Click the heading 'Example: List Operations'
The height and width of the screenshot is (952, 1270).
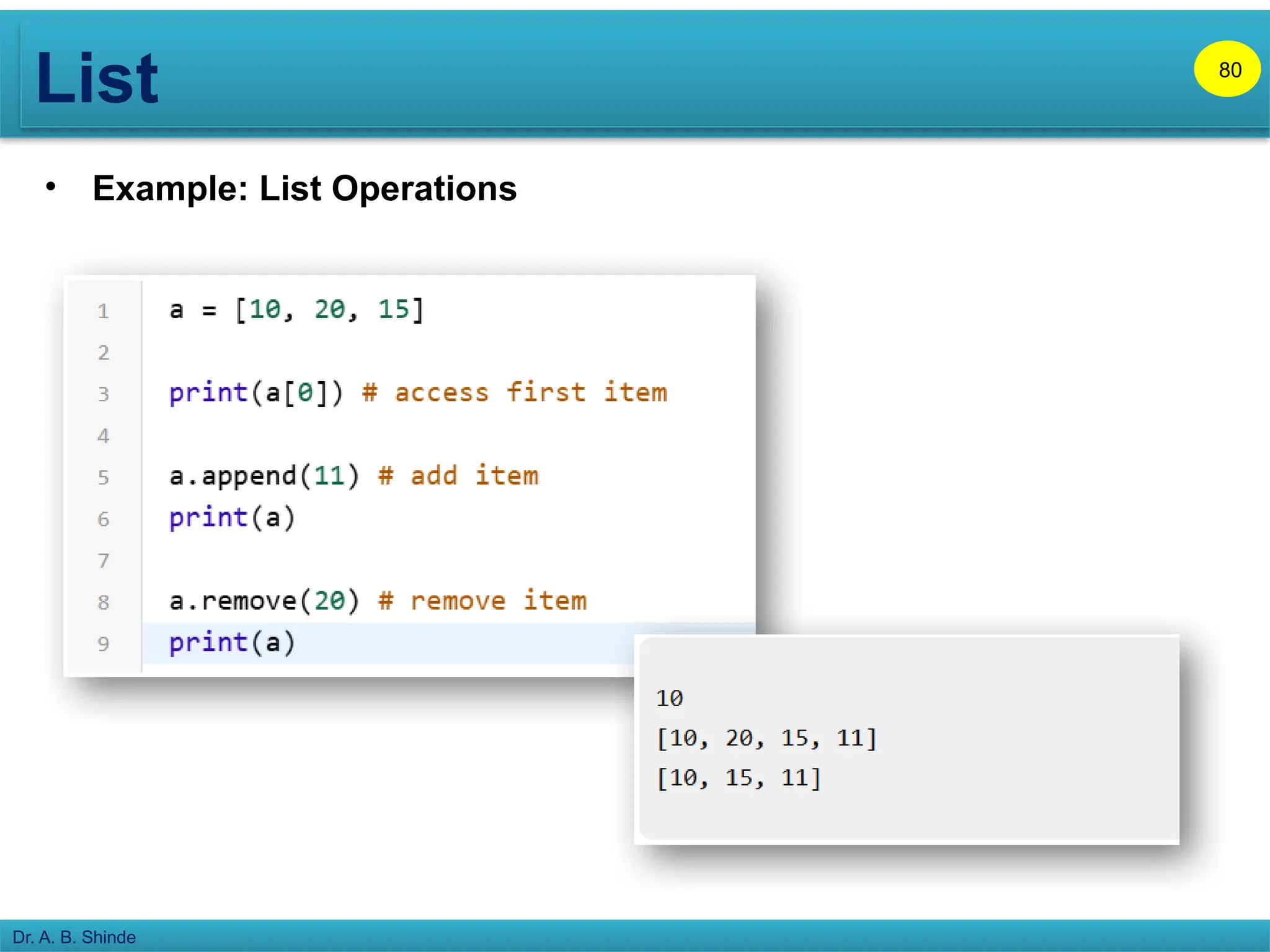pos(304,188)
